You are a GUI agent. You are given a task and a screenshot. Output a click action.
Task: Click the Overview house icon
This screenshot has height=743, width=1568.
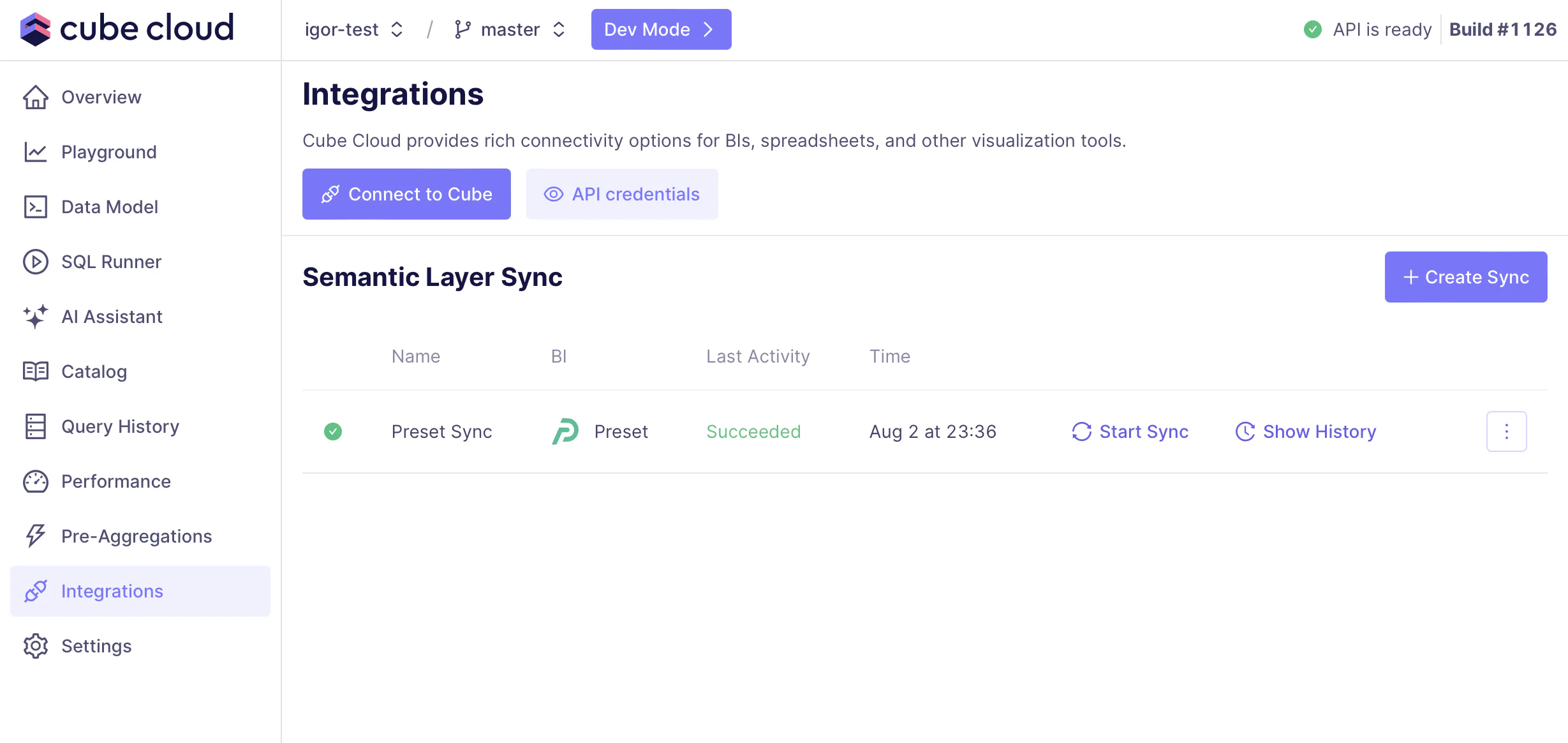click(x=35, y=98)
